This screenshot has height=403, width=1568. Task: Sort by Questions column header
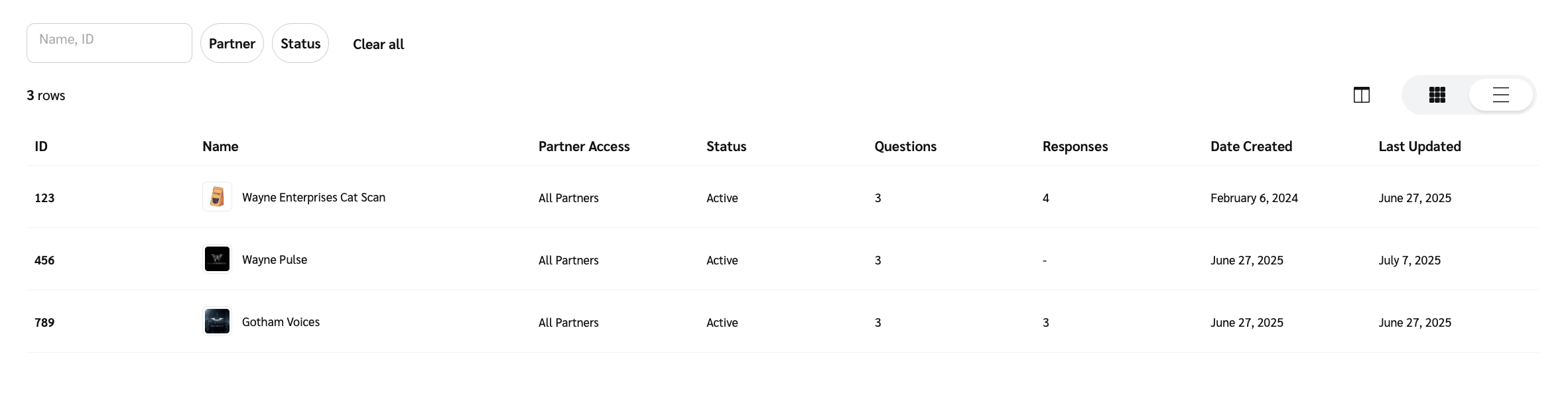tap(905, 146)
